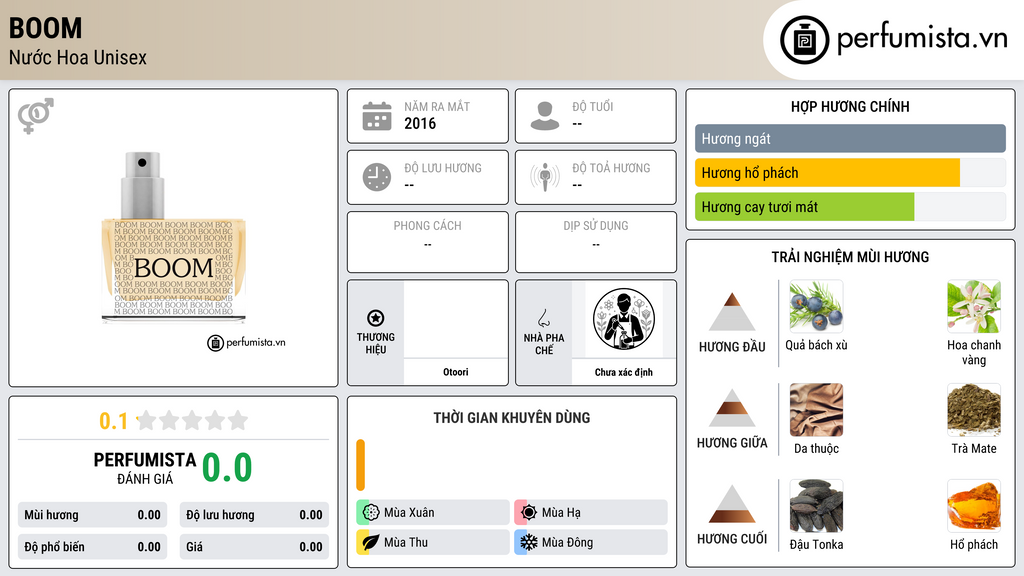Image resolution: width=1024 pixels, height=576 pixels.
Task: Click the perfumista.vn logo bottle icon
Action: (x=804, y=40)
